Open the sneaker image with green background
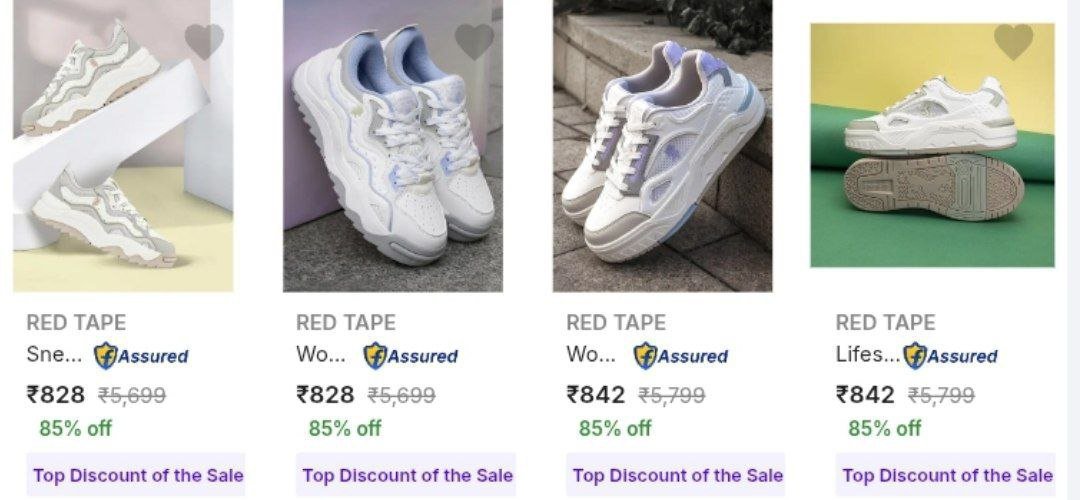This screenshot has width=1080, height=500. [932, 145]
